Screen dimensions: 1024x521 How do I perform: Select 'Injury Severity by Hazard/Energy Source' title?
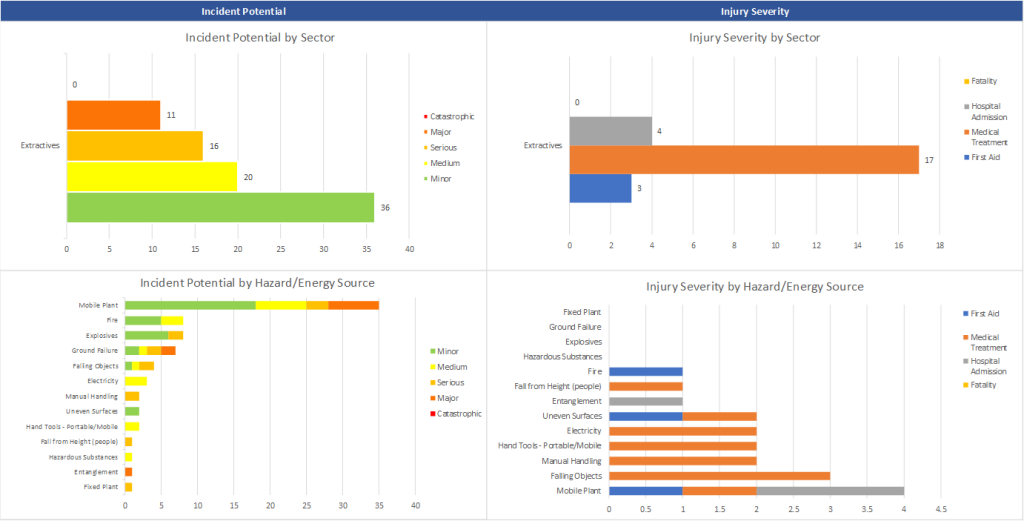[x=755, y=286]
